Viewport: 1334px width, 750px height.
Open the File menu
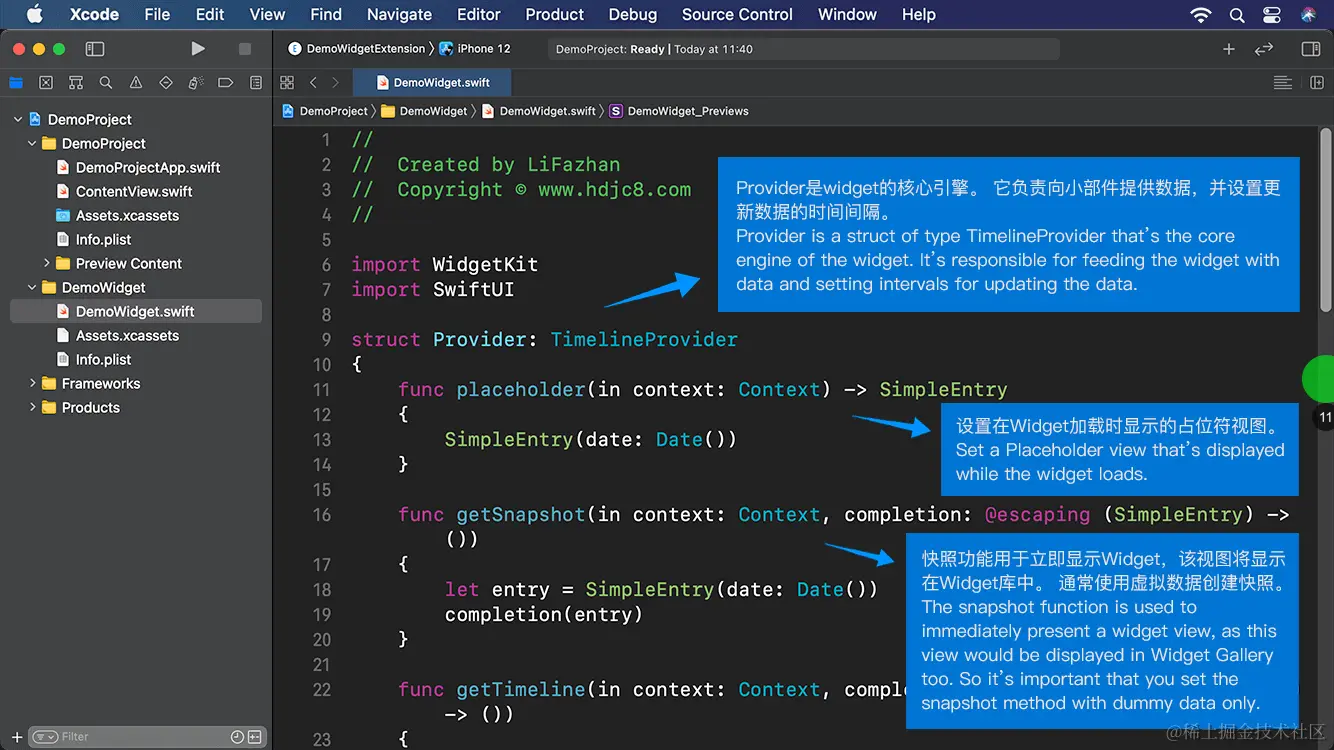coord(157,14)
